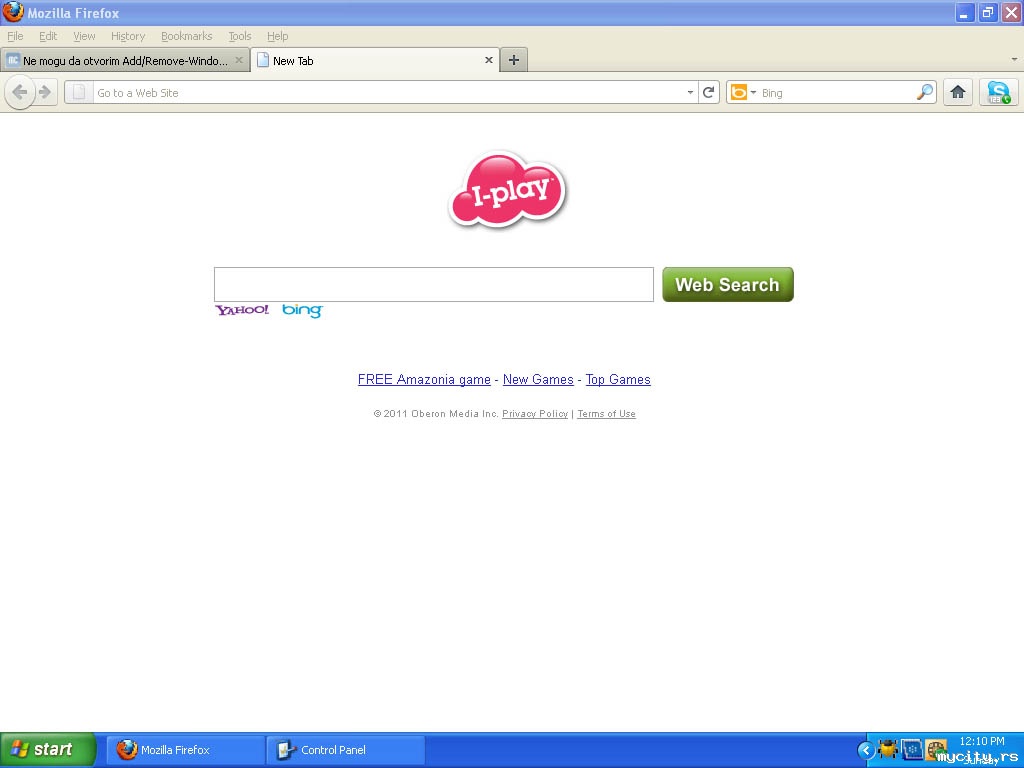The image size is (1024, 768).
Task: Open the Help menu
Action: tap(278, 36)
